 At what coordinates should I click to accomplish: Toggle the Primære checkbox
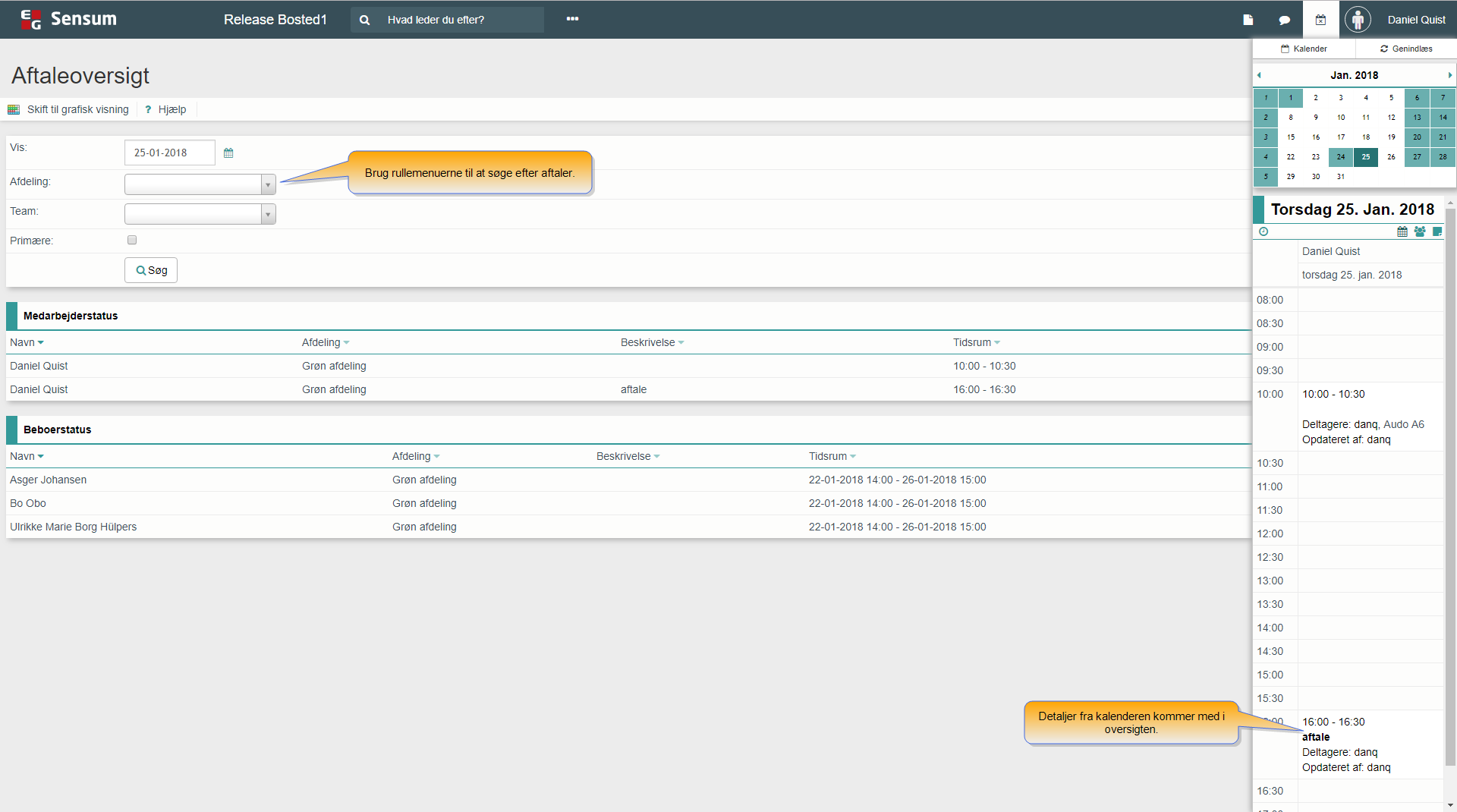pos(132,240)
